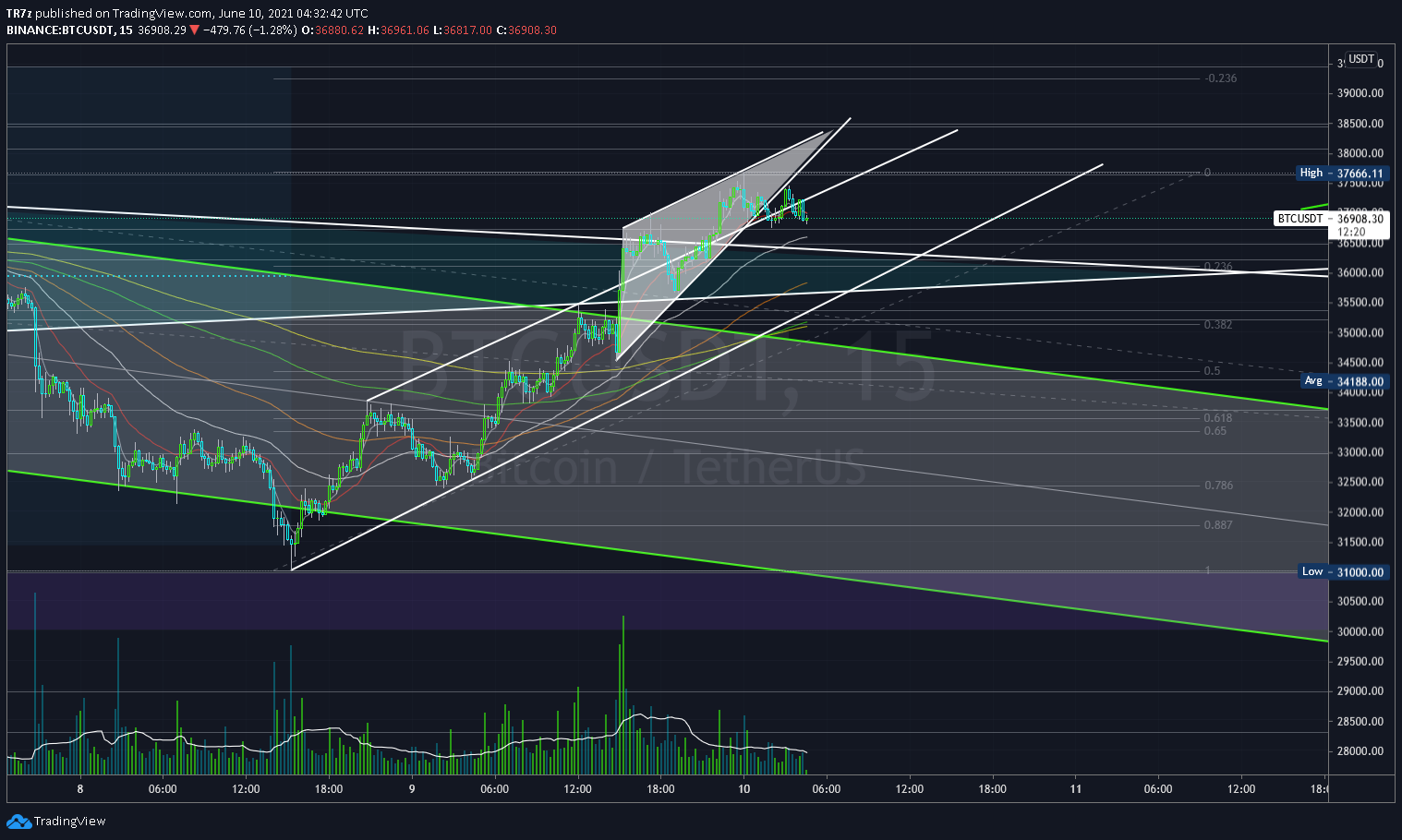Image resolution: width=1402 pixels, height=840 pixels.
Task: Click the BTCUSDT 36908.30 current price label
Action: click(1331, 219)
